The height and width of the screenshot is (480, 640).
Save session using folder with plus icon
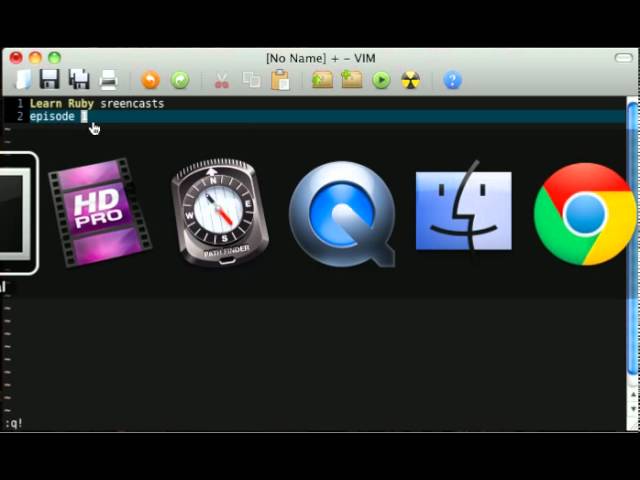coord(351,79)
